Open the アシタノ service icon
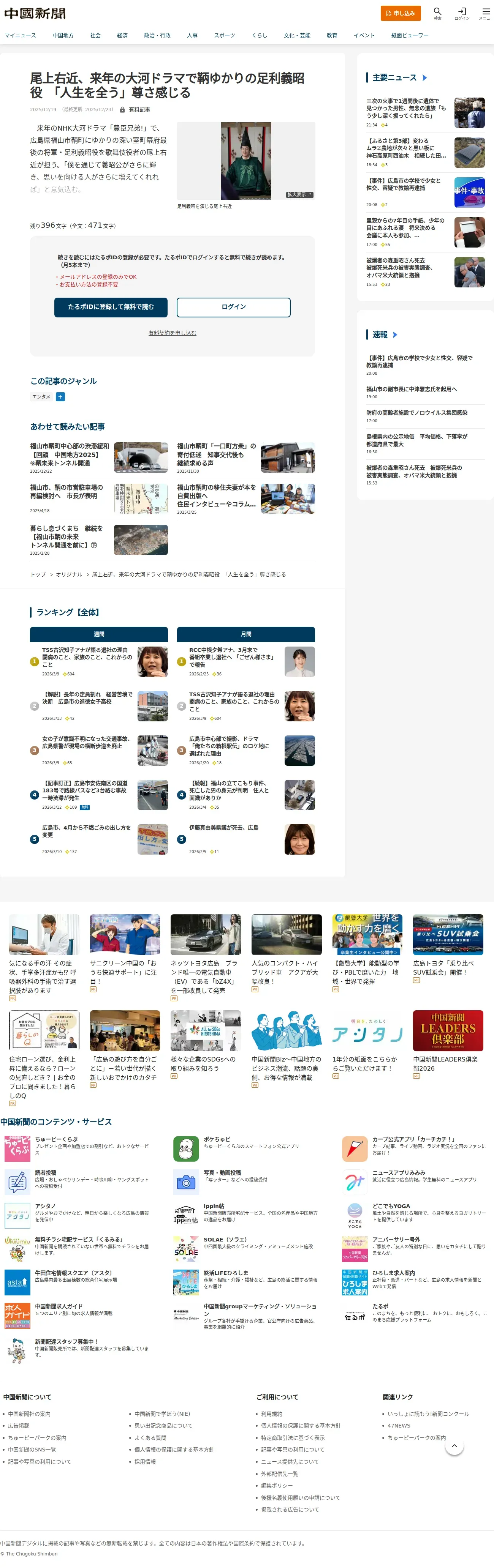494x1568 pixels. pyautogui.click(x=17, y=1215)
